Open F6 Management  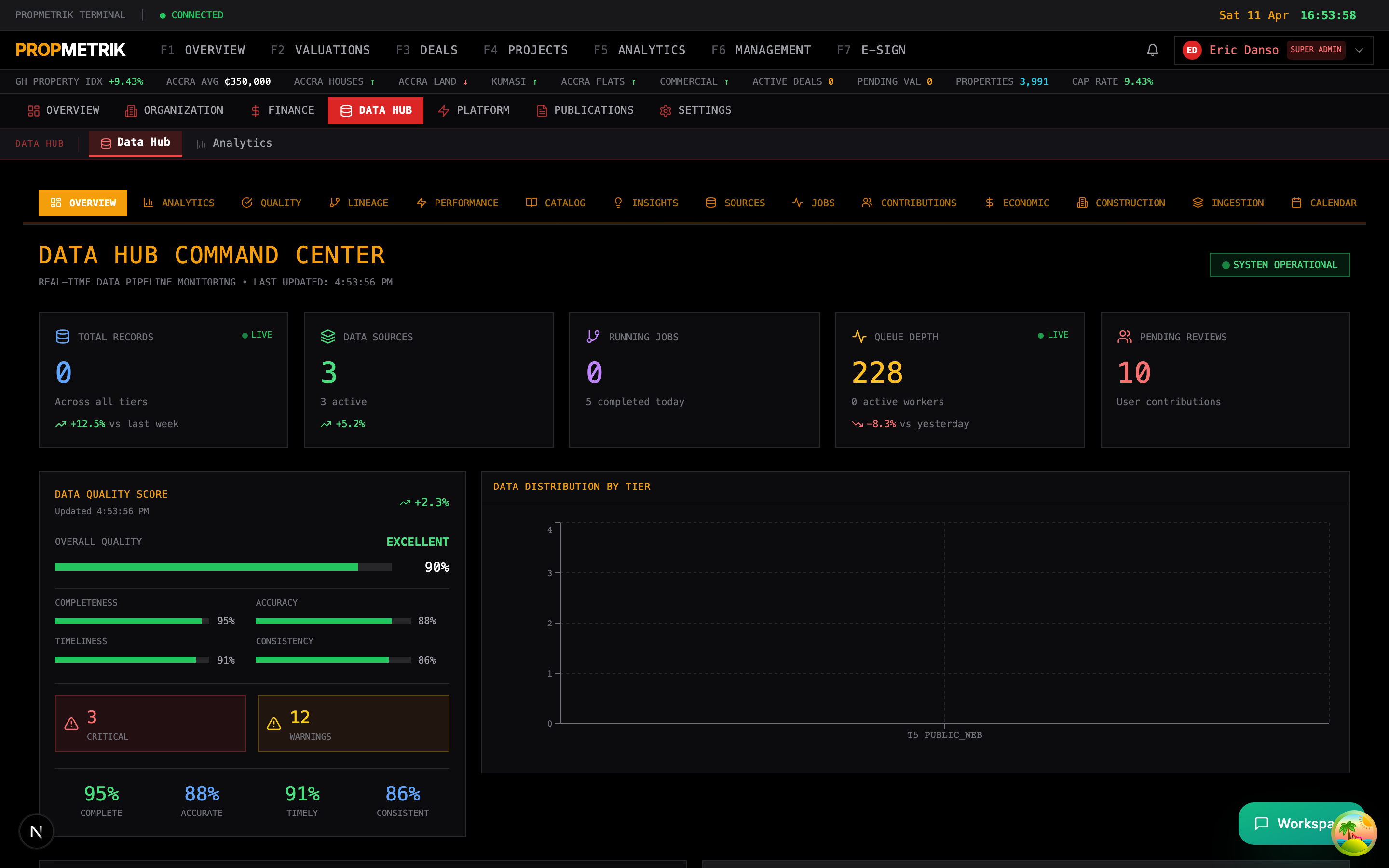(x=761, y=50)
